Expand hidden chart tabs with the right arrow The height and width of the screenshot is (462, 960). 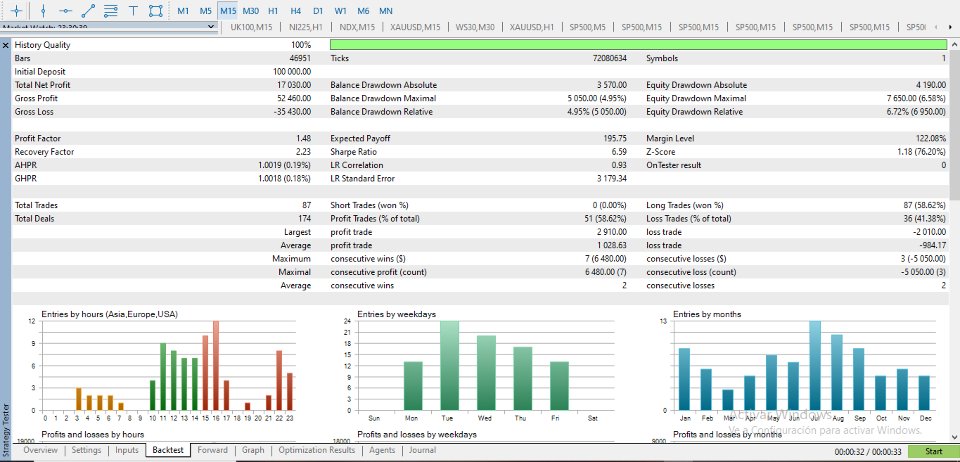[x=951, y=27]
